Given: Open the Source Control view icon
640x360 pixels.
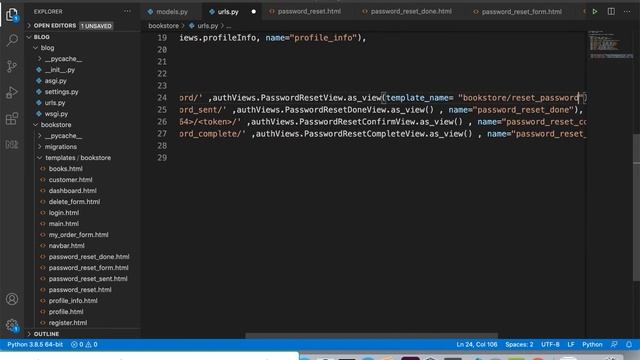Looking at the screenshot, I should (x=12, y=66).
